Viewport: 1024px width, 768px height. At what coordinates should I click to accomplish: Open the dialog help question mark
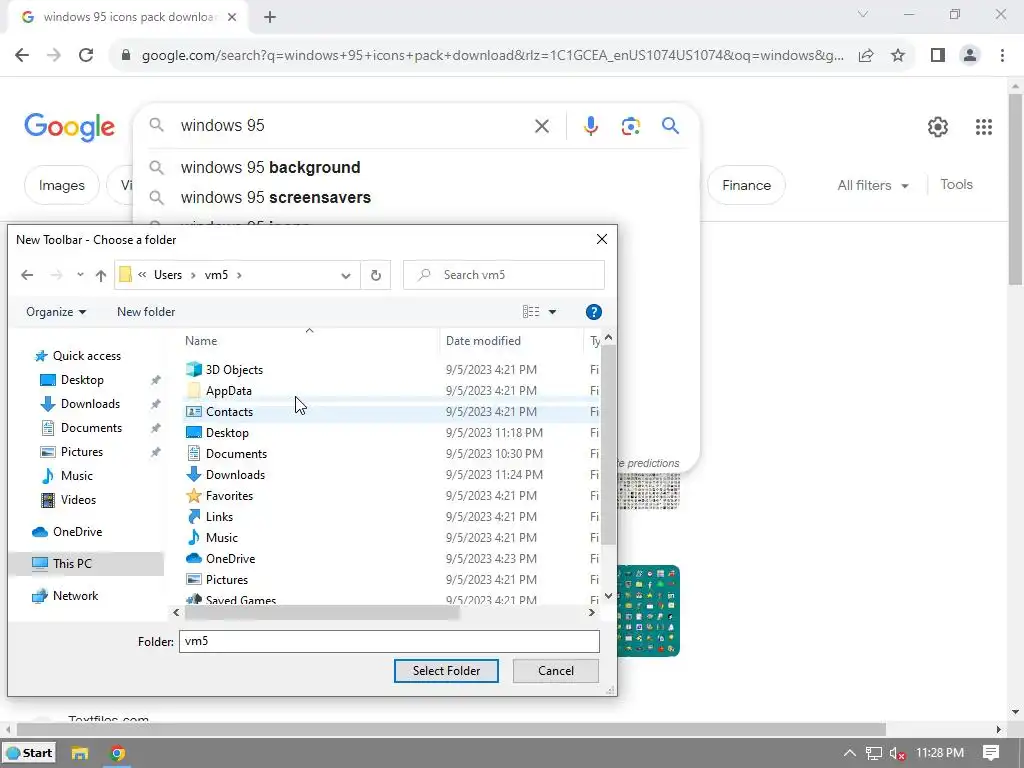pos(594,312)
